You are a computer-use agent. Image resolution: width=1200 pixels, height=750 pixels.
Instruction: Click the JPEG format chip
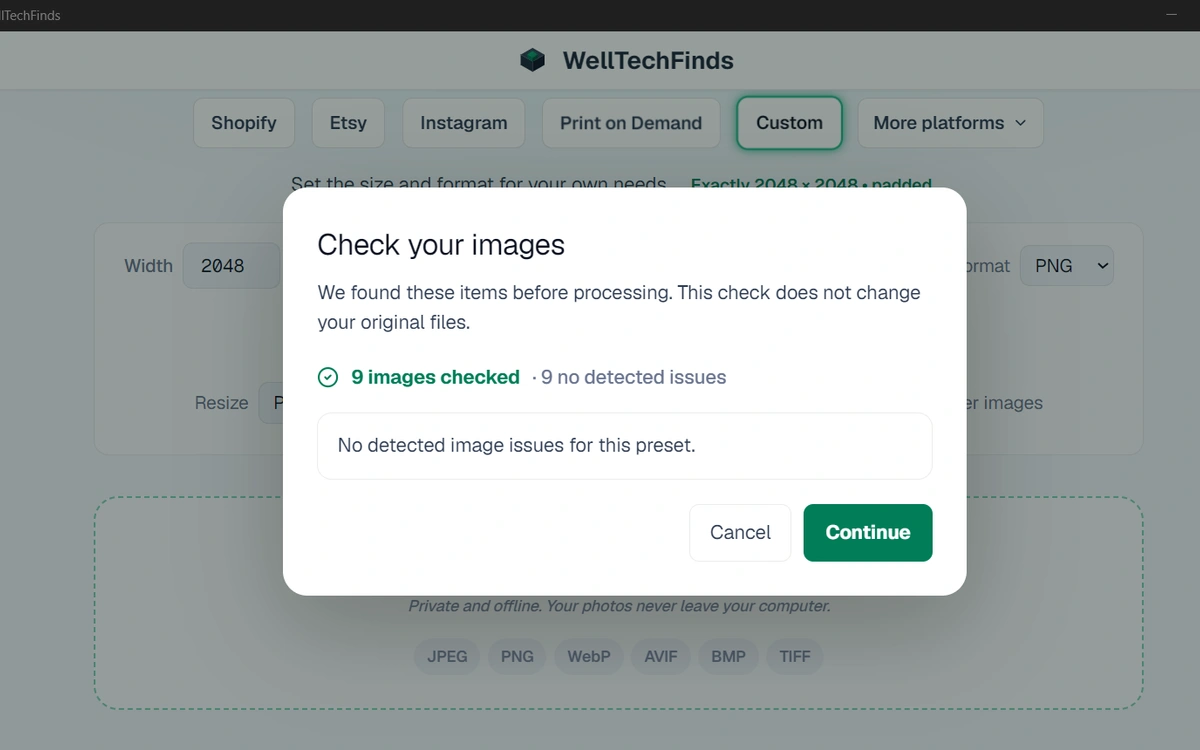(x=447, y=657)
